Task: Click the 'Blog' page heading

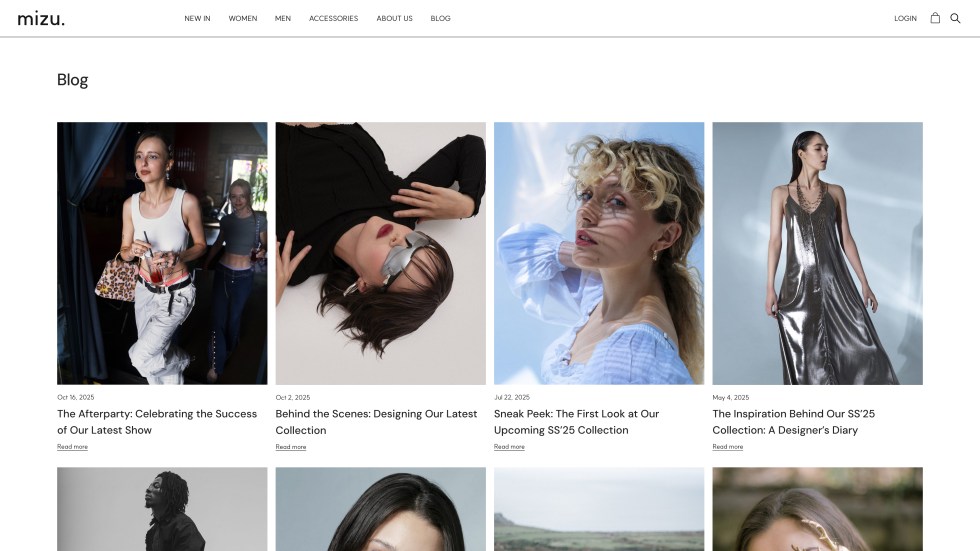Action: point(72,80)
